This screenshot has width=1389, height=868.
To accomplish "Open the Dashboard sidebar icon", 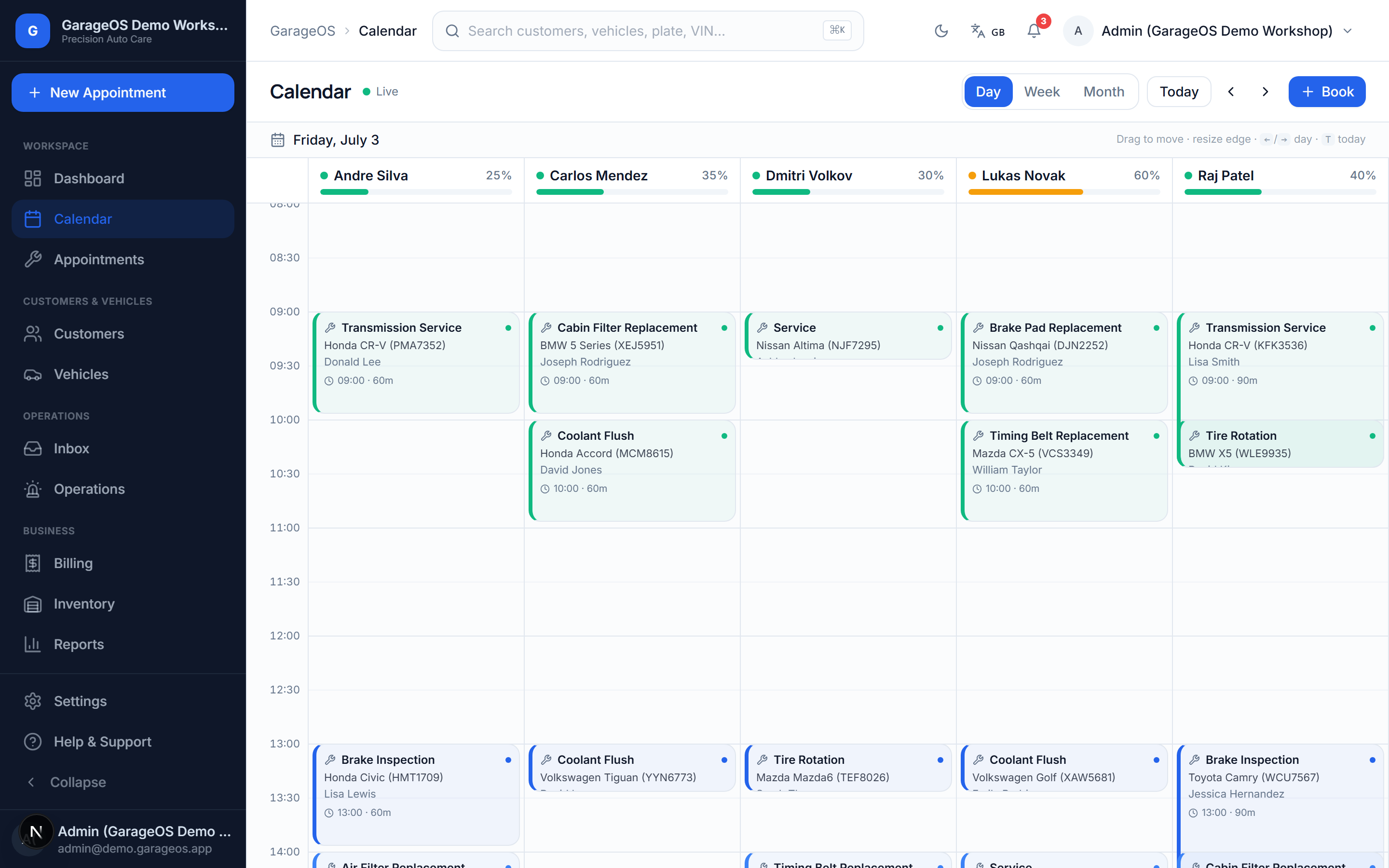I will [33, 178].
